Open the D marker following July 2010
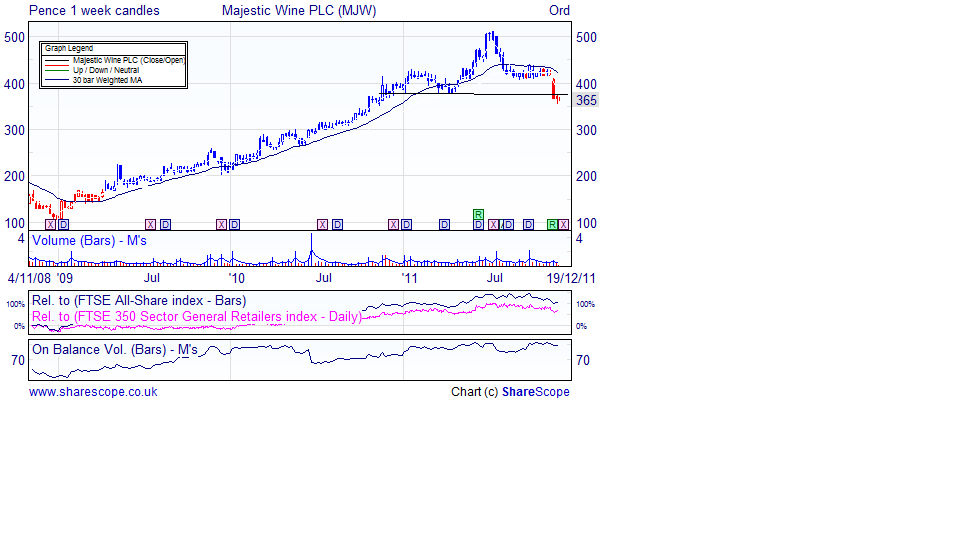This screenshot has width=960, height=540. click(x=337, y=225)
